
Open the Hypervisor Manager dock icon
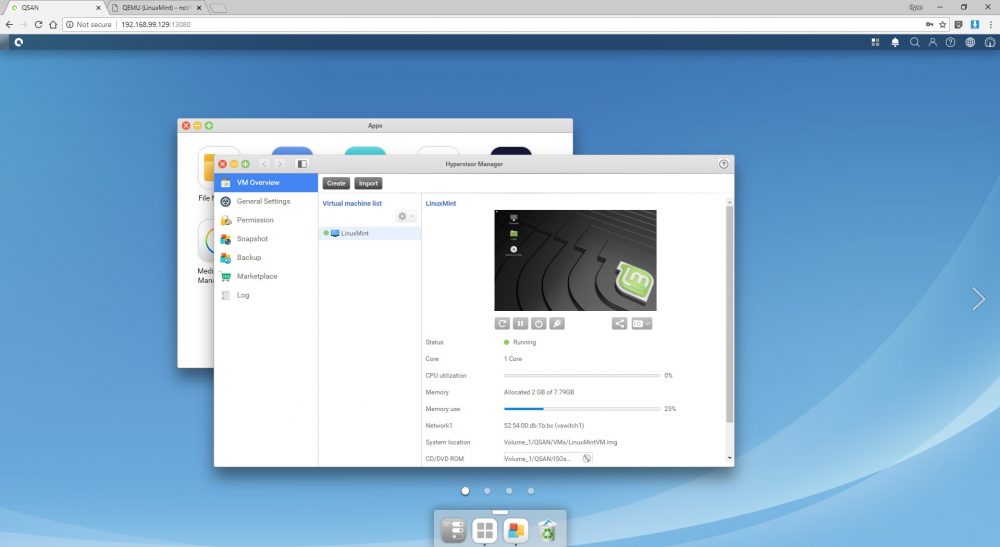tap(516, 530)
